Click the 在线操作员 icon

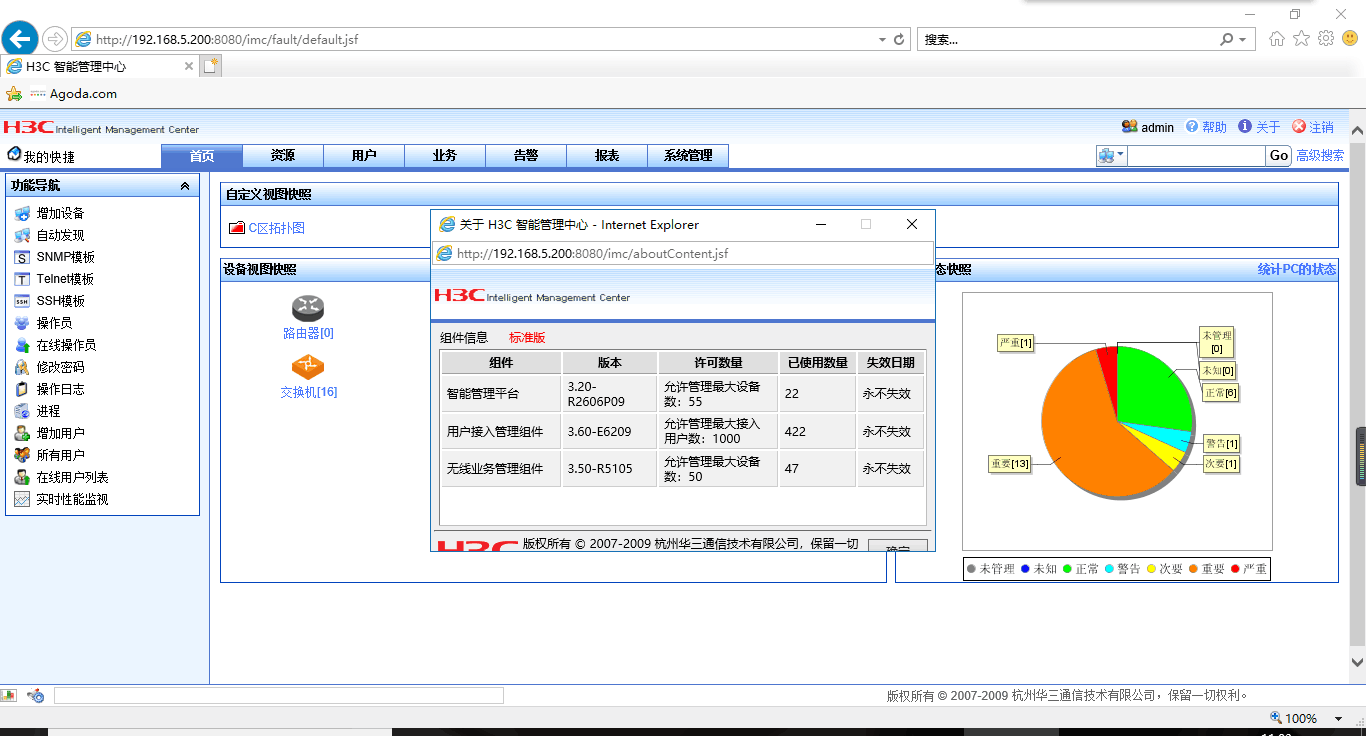click(x=22, y=345)
